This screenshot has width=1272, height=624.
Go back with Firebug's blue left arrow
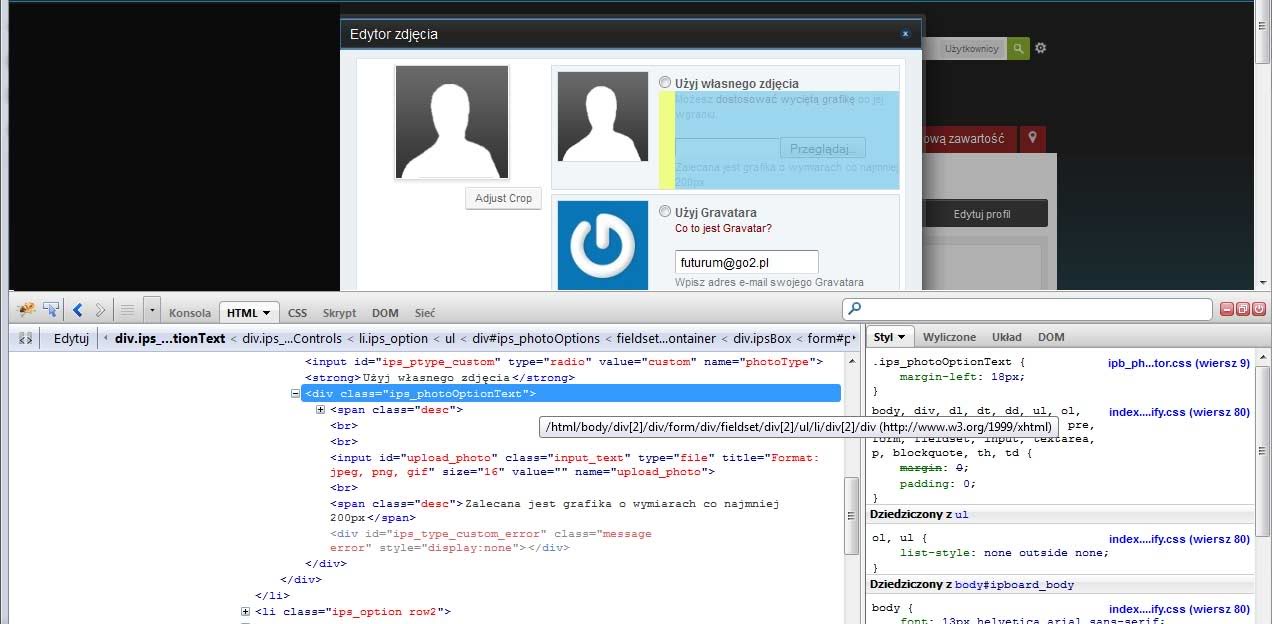pyautogui.click(x=78, y=310)
